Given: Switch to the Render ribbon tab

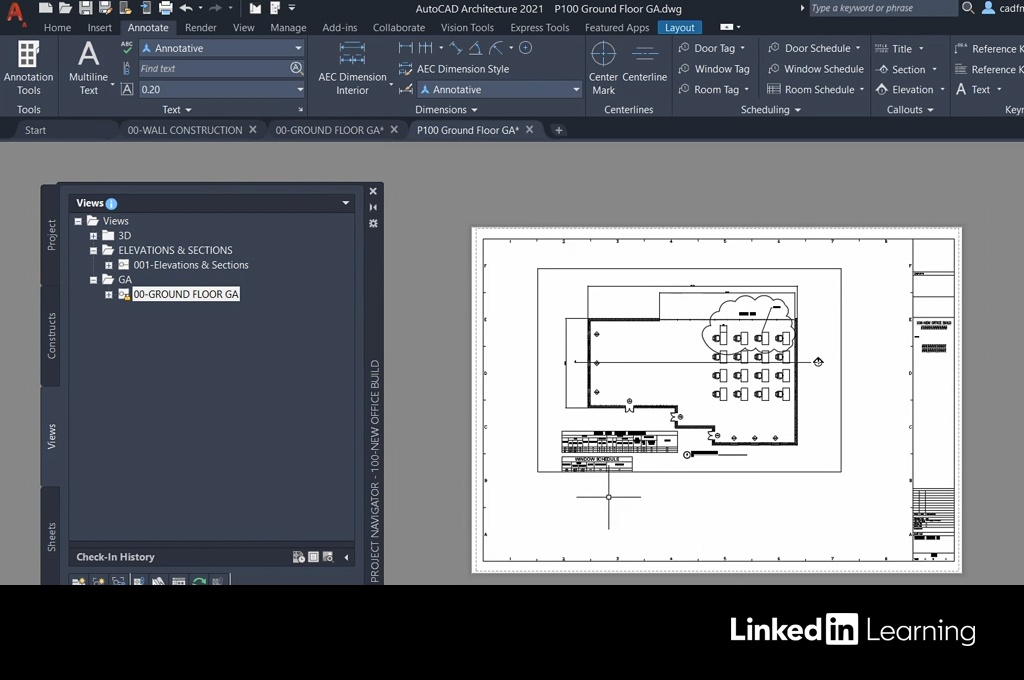Looking at the screenshot, I should click(200, 28).
